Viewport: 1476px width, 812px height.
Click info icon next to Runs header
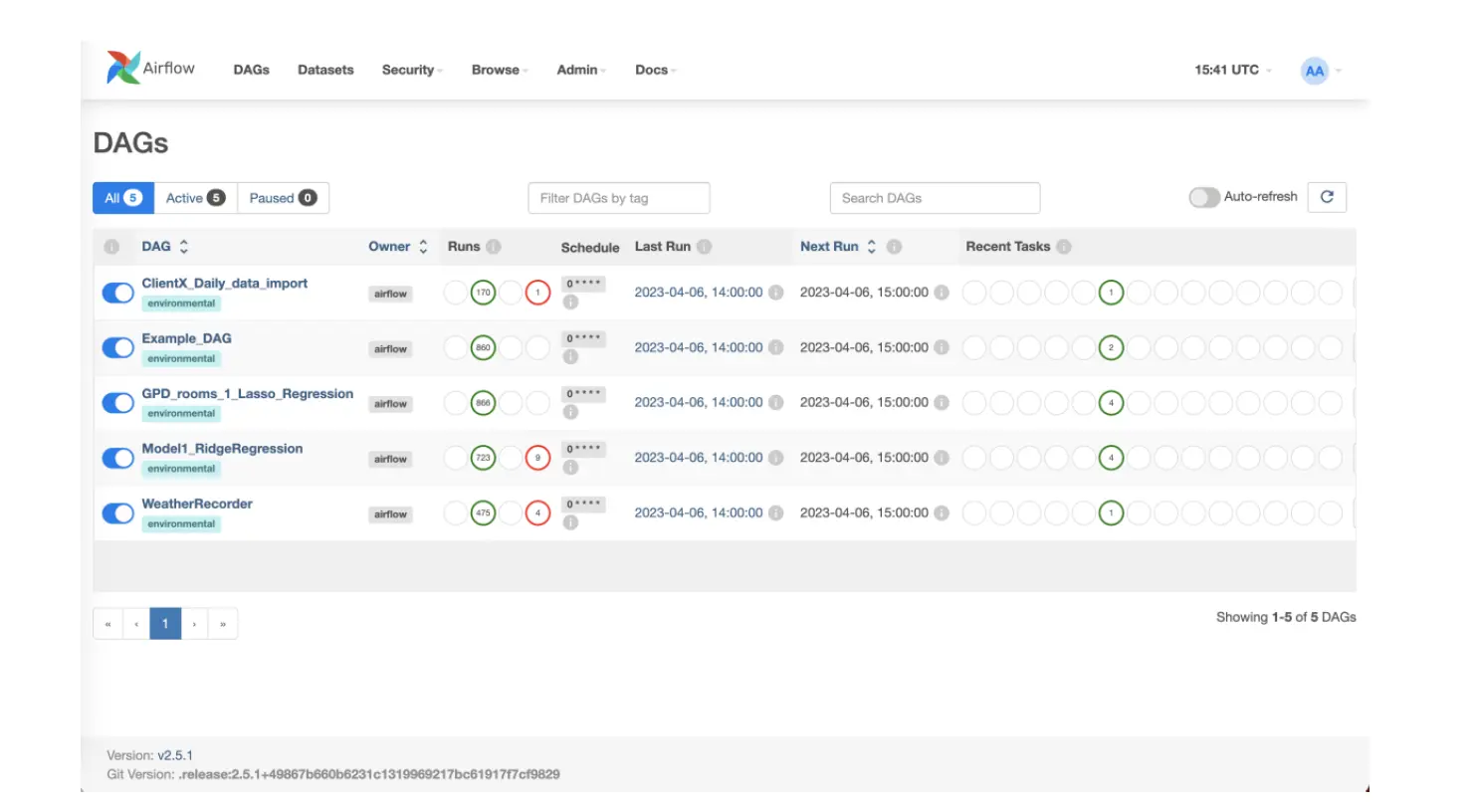(x=494, y=247)
